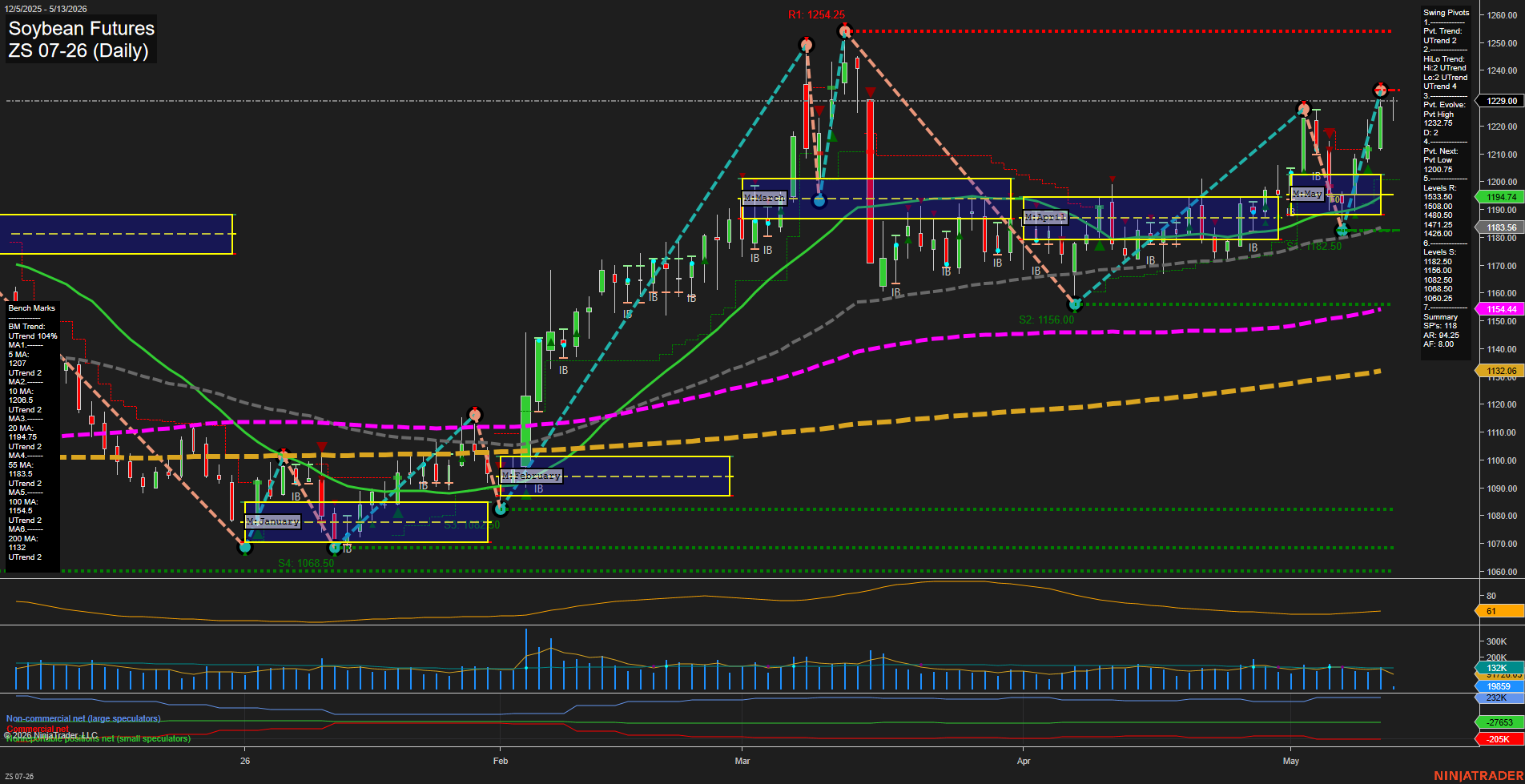Screen dimensions: 1525x784
Task: Click the M:May monthly range label
Action: 1307,194
